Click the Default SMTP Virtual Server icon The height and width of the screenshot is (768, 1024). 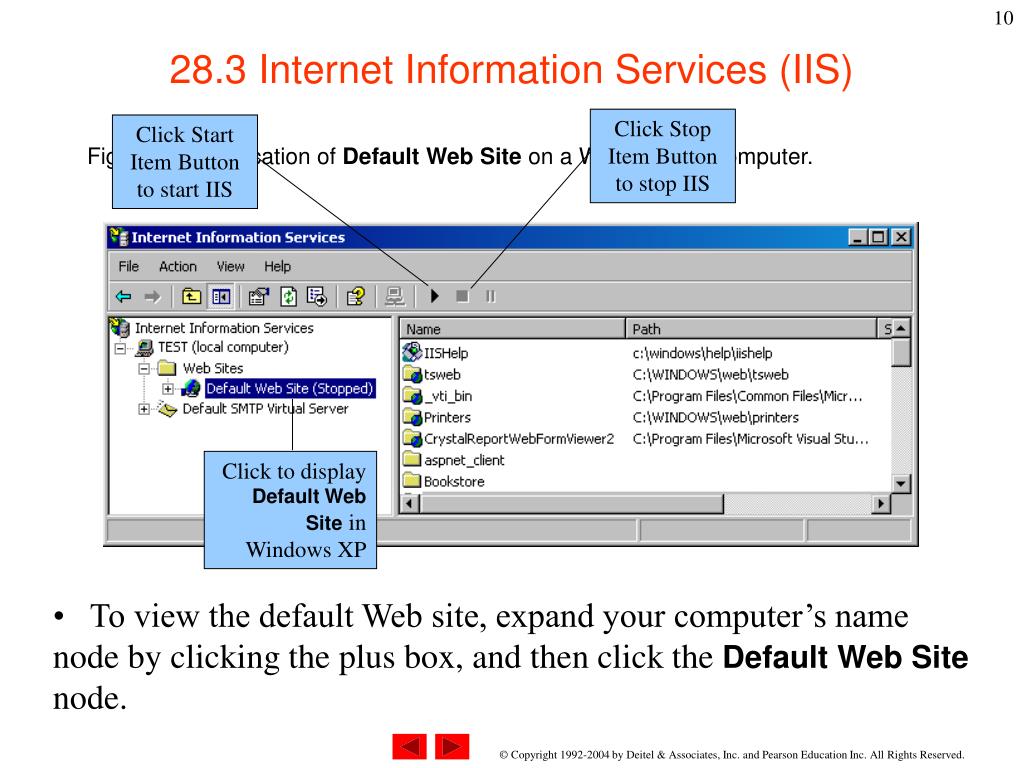[x=167, y=409]
